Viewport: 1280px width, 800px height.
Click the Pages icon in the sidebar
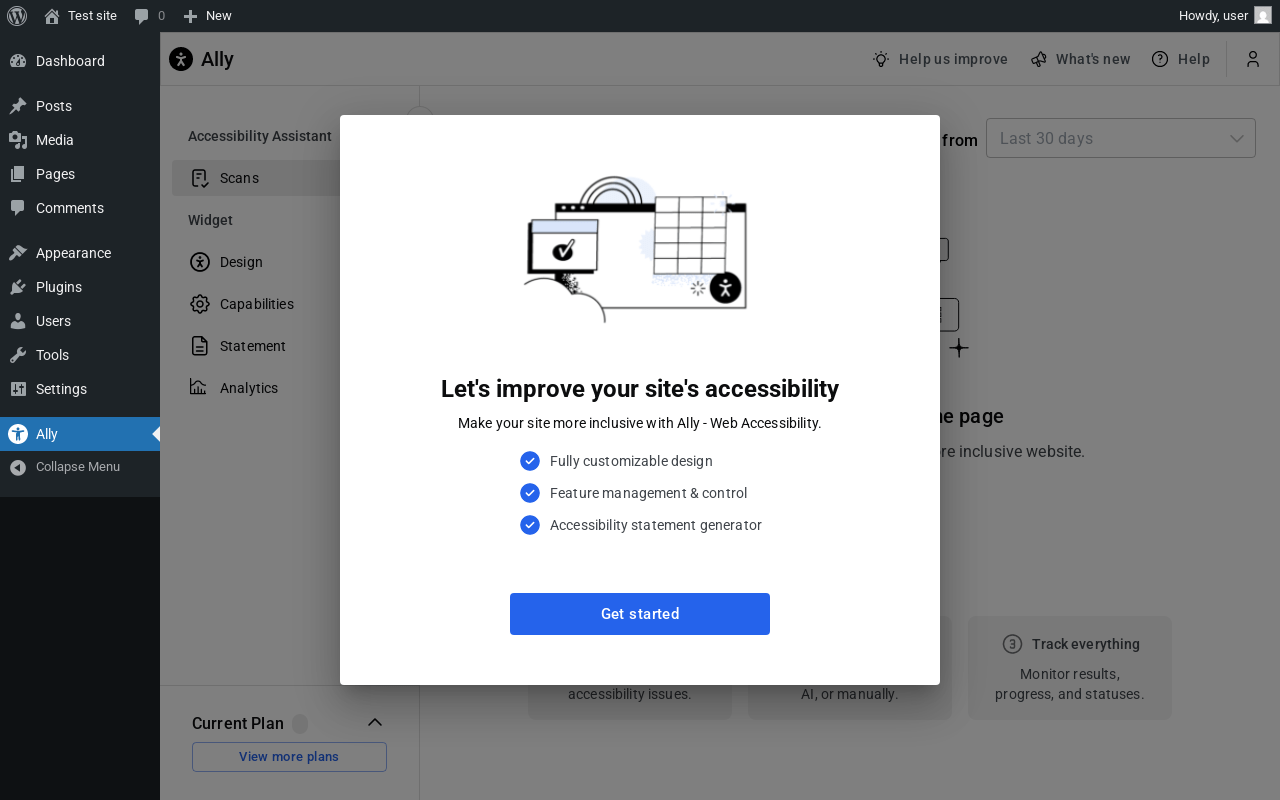pos(18,174)
